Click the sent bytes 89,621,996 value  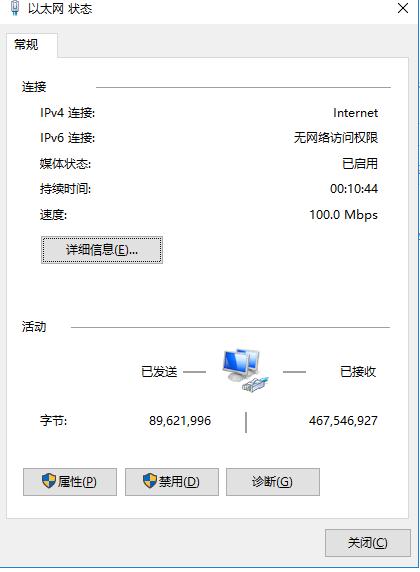click(180, 421)
